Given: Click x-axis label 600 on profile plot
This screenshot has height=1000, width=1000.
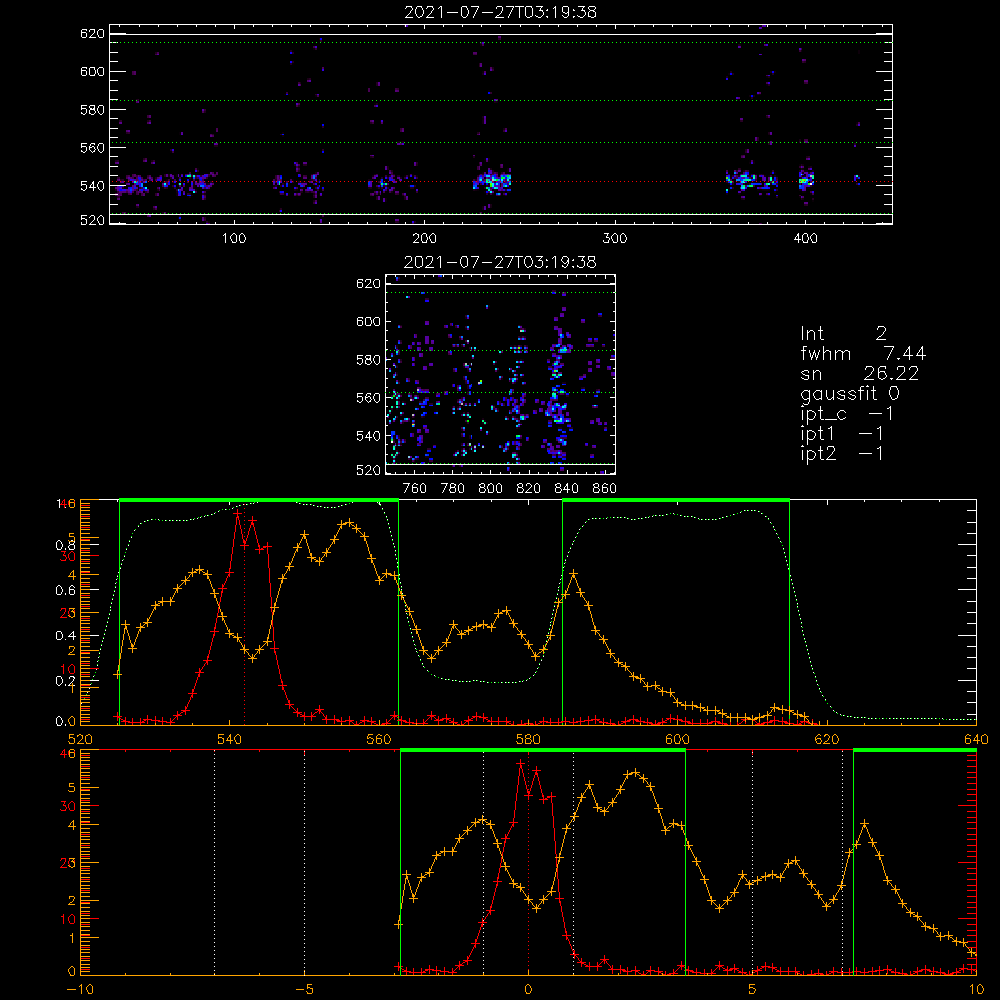Looking at the screenshot, I should (677, 740).
